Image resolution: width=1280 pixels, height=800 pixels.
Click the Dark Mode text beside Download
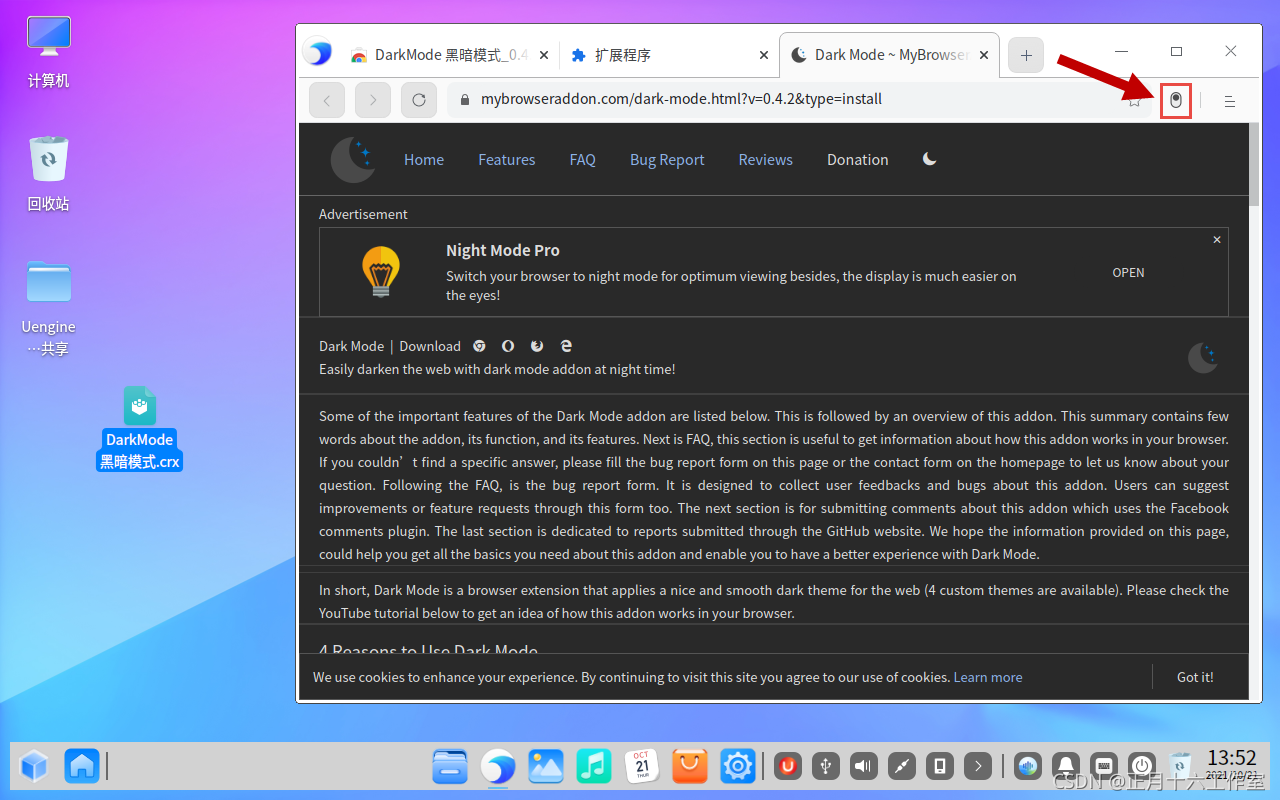tap(351, 346)
